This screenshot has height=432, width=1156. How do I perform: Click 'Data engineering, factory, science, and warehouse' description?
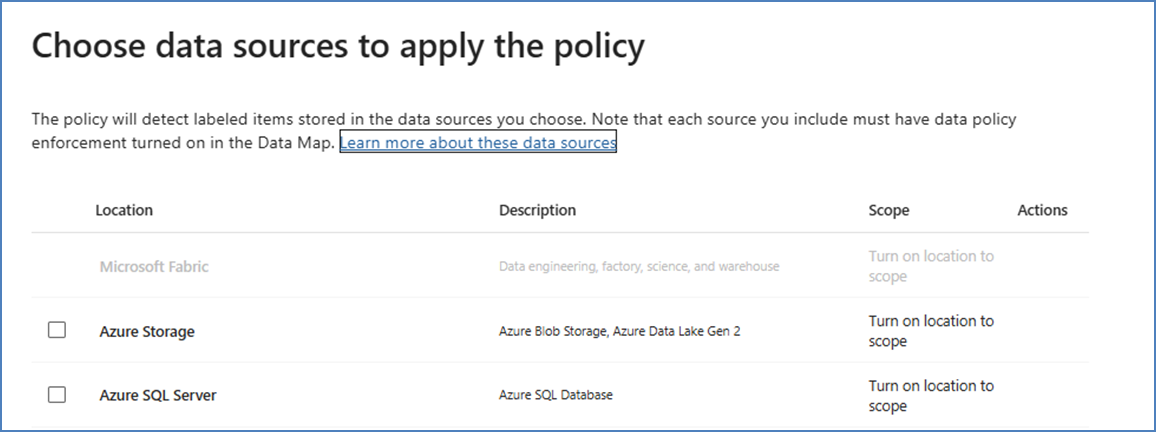(639, 267)
